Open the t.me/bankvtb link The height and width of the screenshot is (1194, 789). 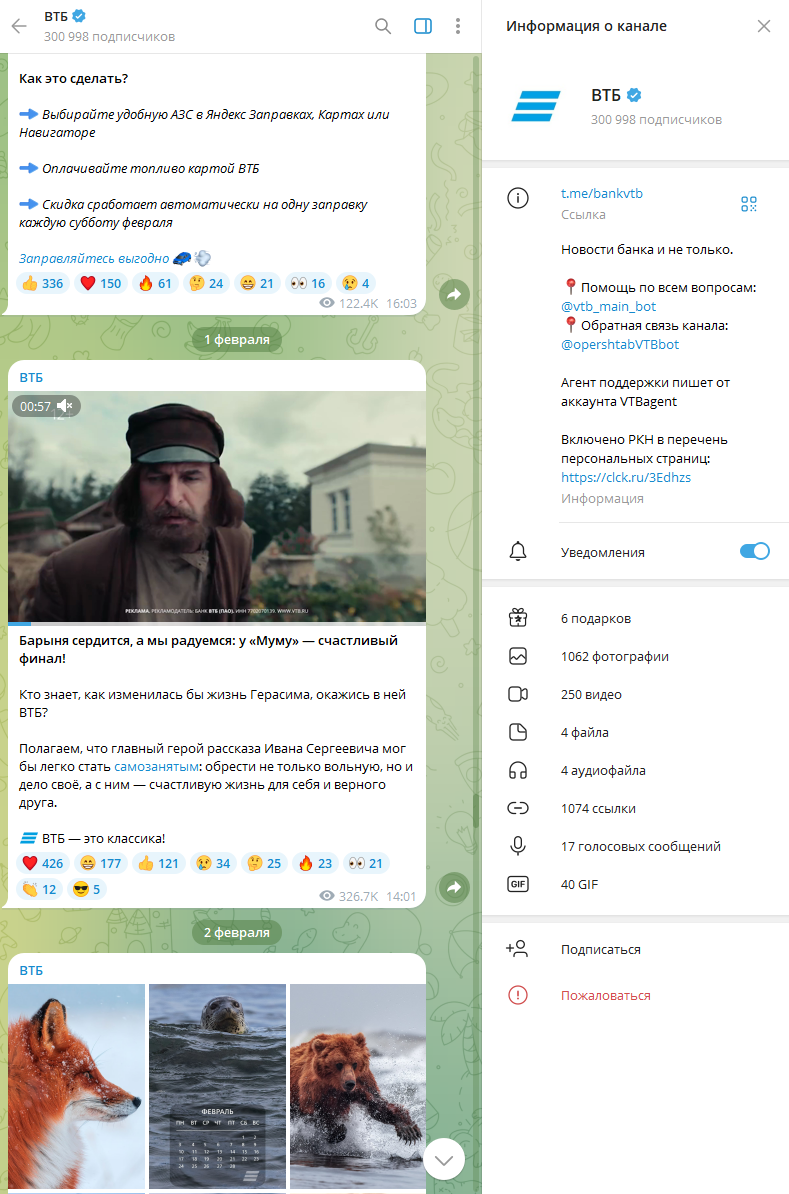click(x=602, y=193)
